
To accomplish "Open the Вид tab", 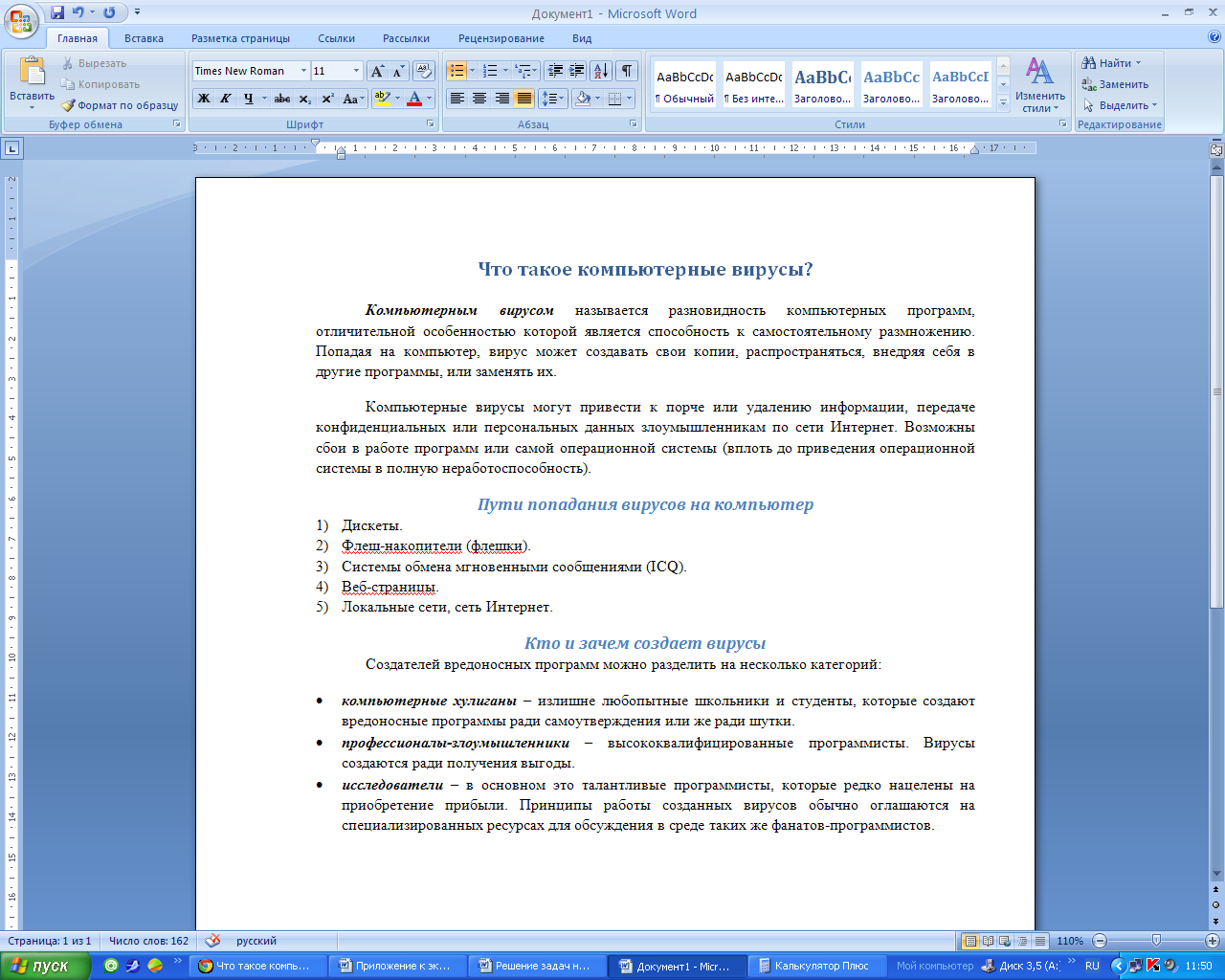I will point(582,38).
